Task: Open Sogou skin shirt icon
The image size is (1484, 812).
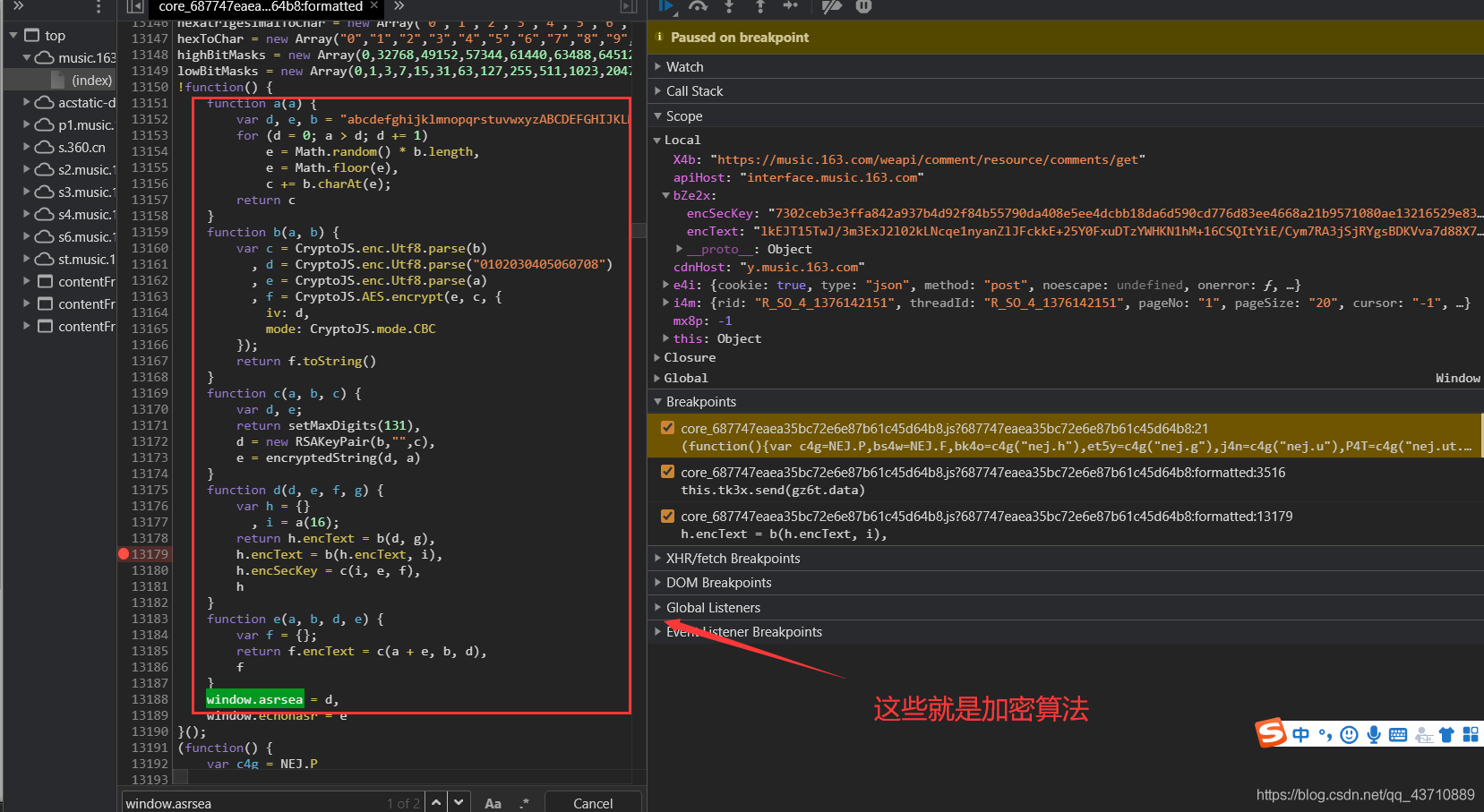Action: pyautogui.click(x=1446, y=735)
